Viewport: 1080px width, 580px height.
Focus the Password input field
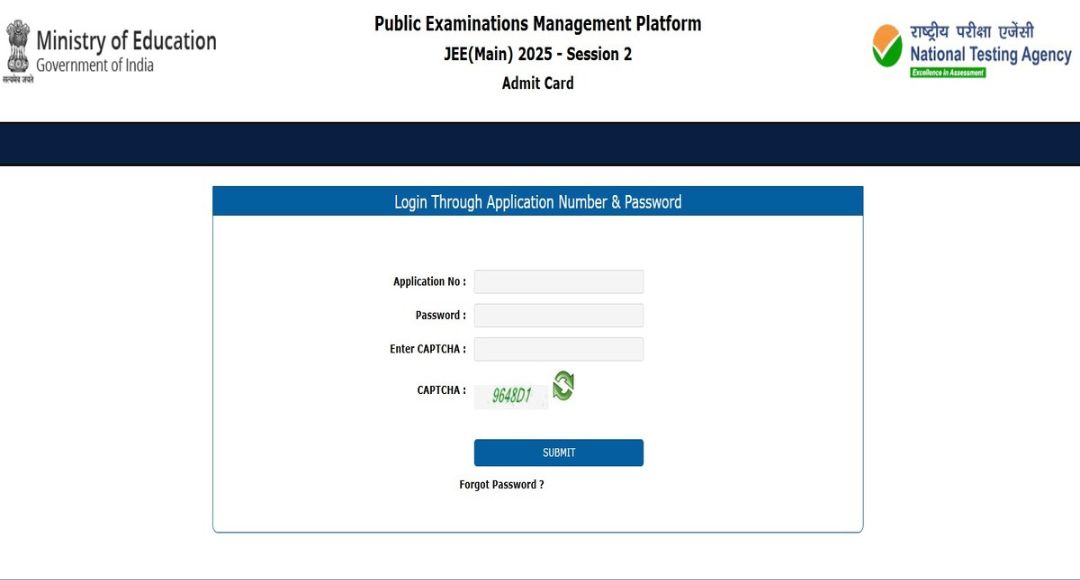[558, 316]
